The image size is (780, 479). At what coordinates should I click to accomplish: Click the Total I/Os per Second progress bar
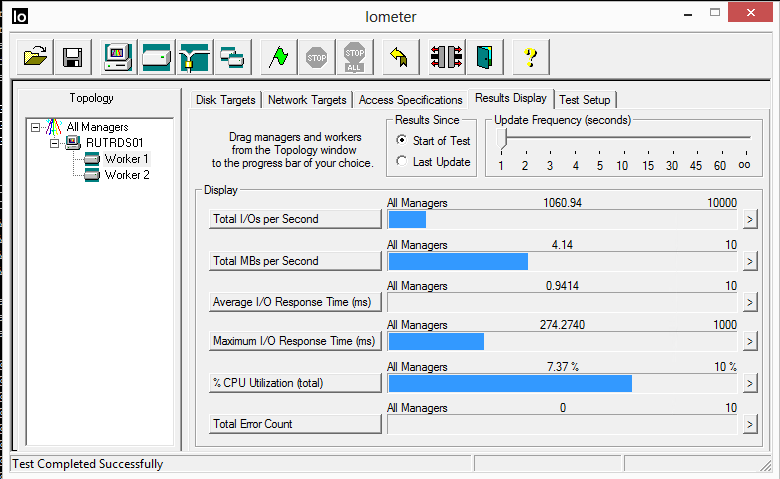click(x=562, y=219)
